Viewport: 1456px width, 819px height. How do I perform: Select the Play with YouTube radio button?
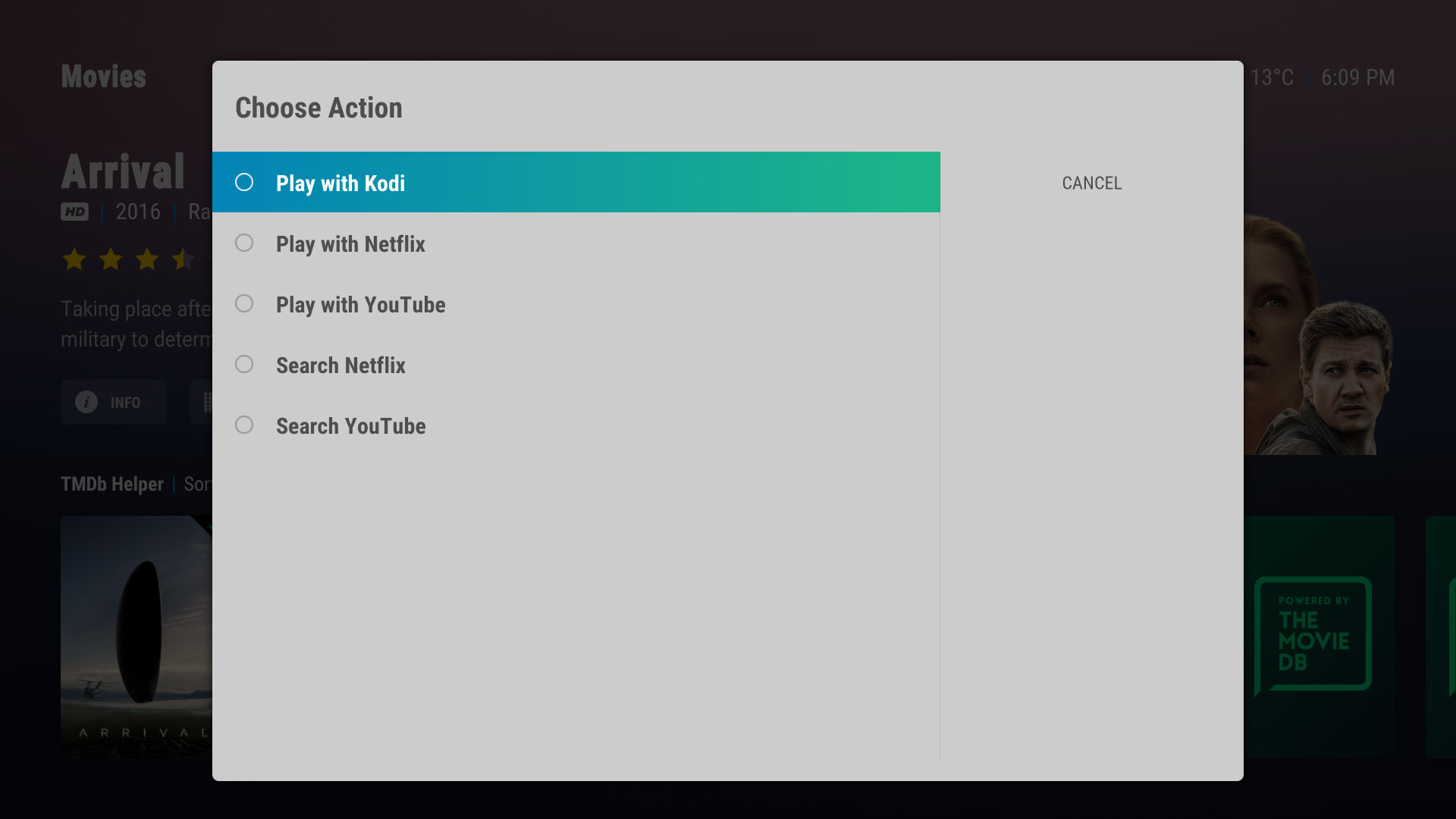click(x=244, y=303)
